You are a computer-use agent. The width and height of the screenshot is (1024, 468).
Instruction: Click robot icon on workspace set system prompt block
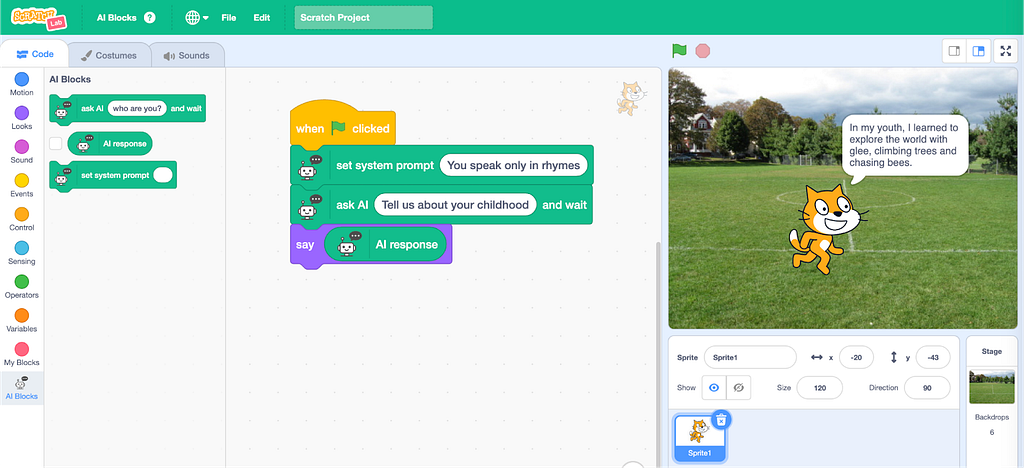pyautogui.click(x=311, y=166)
